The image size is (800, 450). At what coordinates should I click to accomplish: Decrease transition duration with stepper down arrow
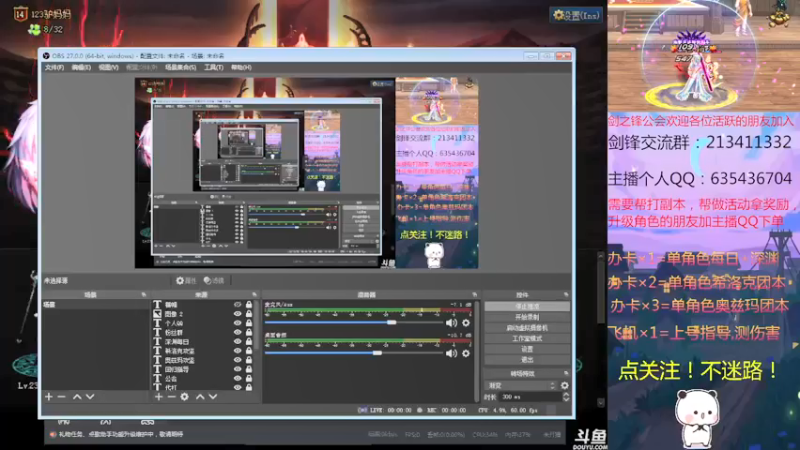pyautogui.click(x=566, y=399)
